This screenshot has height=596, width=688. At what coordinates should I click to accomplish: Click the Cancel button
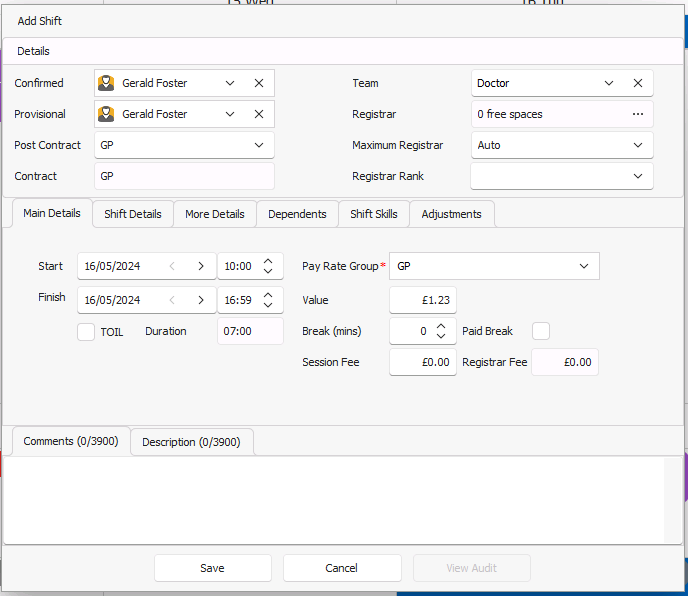[342, 568]
